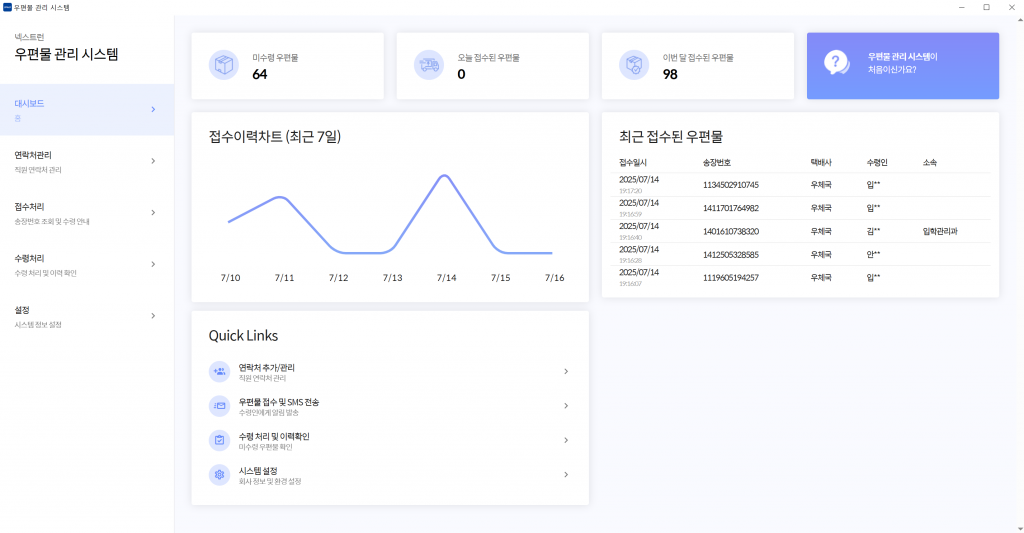Click the chevron arrow beside 수령 처리 및 이력확인
The width and height of the screenshot is (1024, 533).
point(566,440)
